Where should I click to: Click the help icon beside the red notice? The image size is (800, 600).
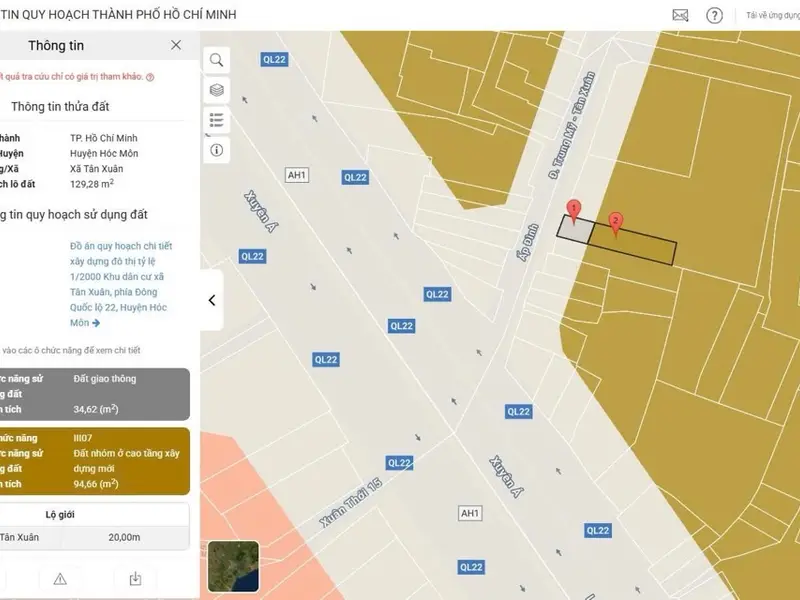(x=150, y=77)
